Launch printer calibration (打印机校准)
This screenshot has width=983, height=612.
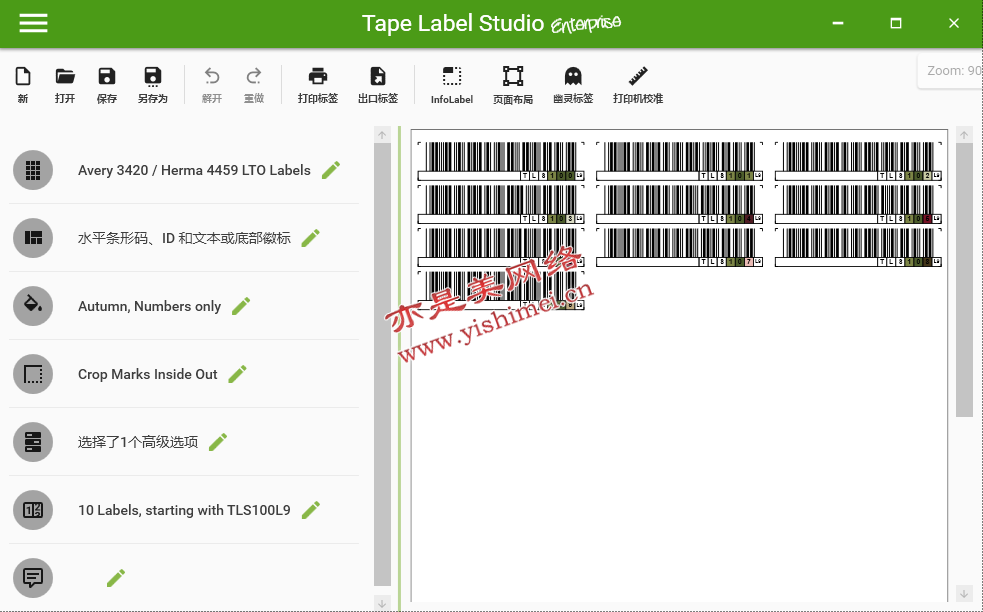(638, 85)
